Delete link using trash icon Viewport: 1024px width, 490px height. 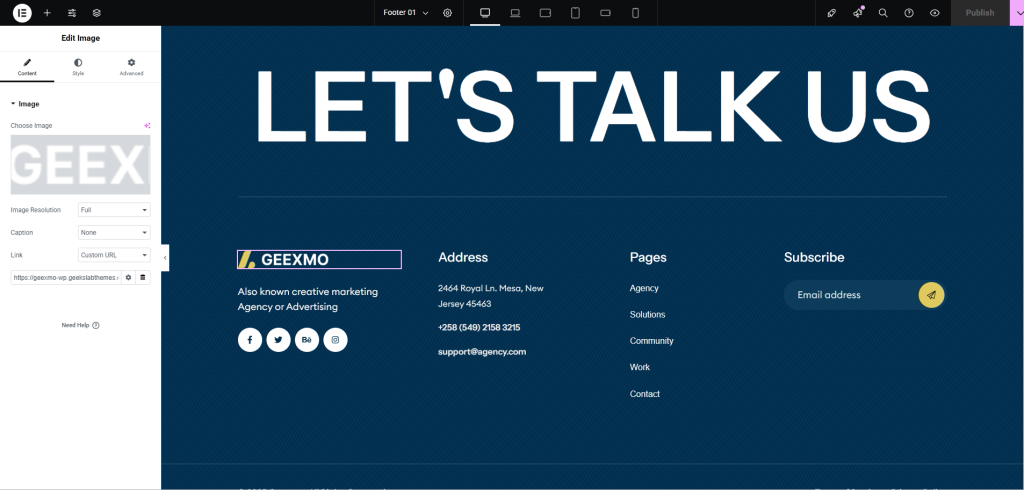point(142,277)
